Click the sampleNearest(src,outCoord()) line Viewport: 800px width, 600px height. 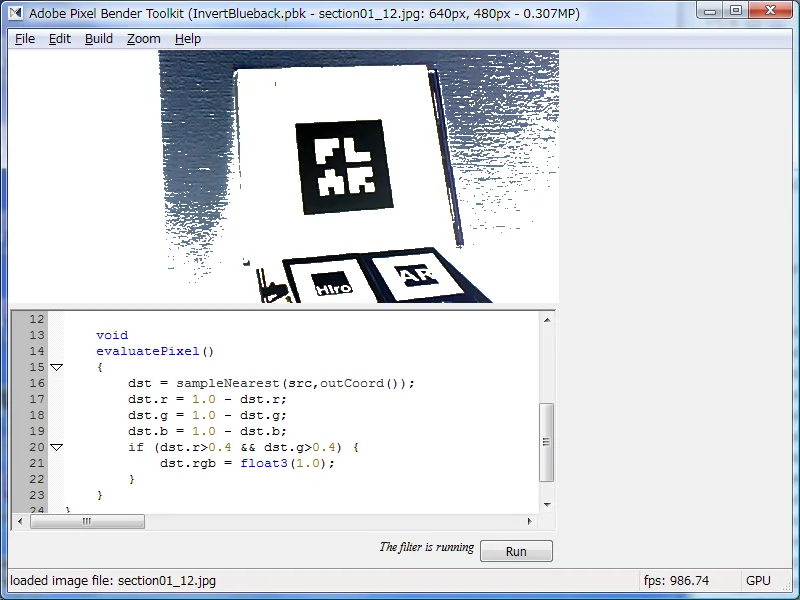point(271,383)
